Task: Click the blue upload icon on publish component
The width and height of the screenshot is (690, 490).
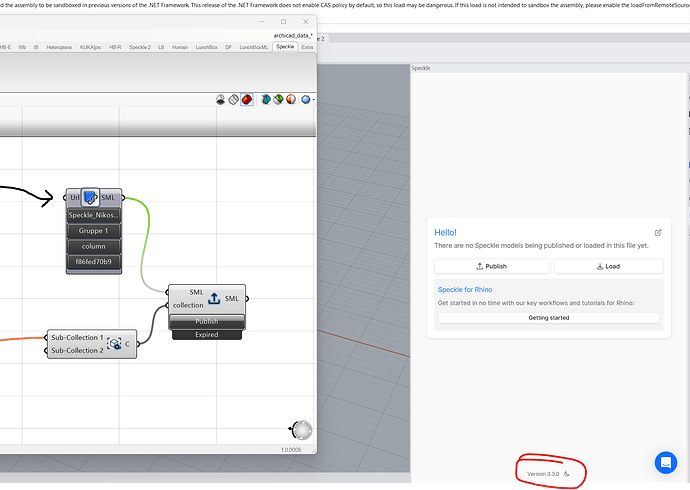Action: [x=214, y=298]
